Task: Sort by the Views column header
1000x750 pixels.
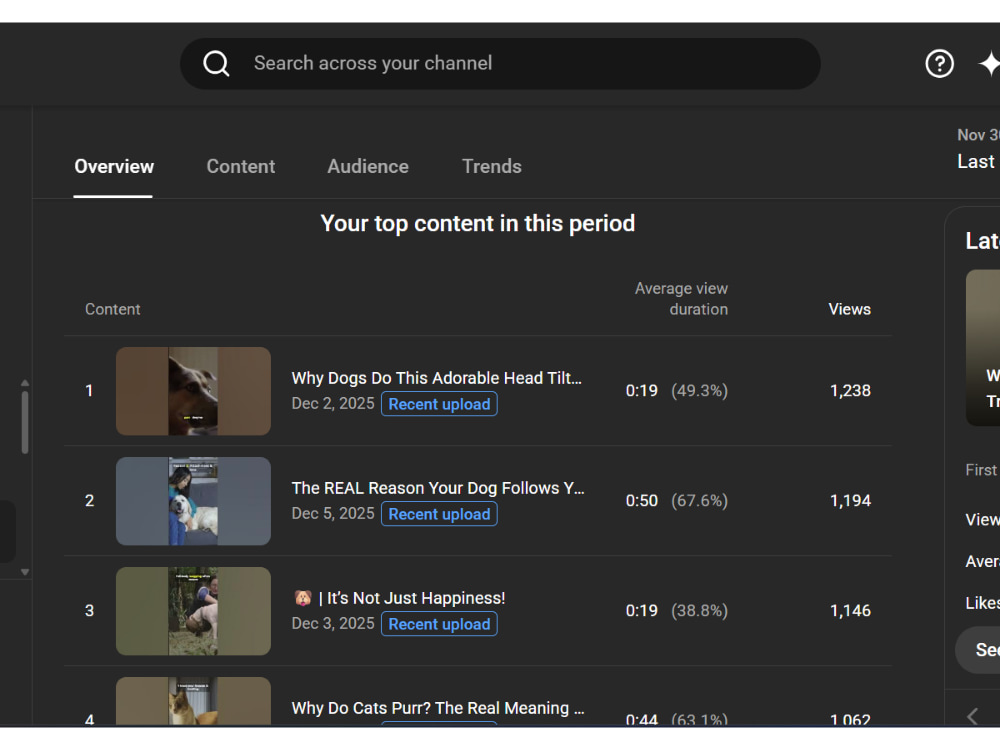Action: [x=849, y=309]
